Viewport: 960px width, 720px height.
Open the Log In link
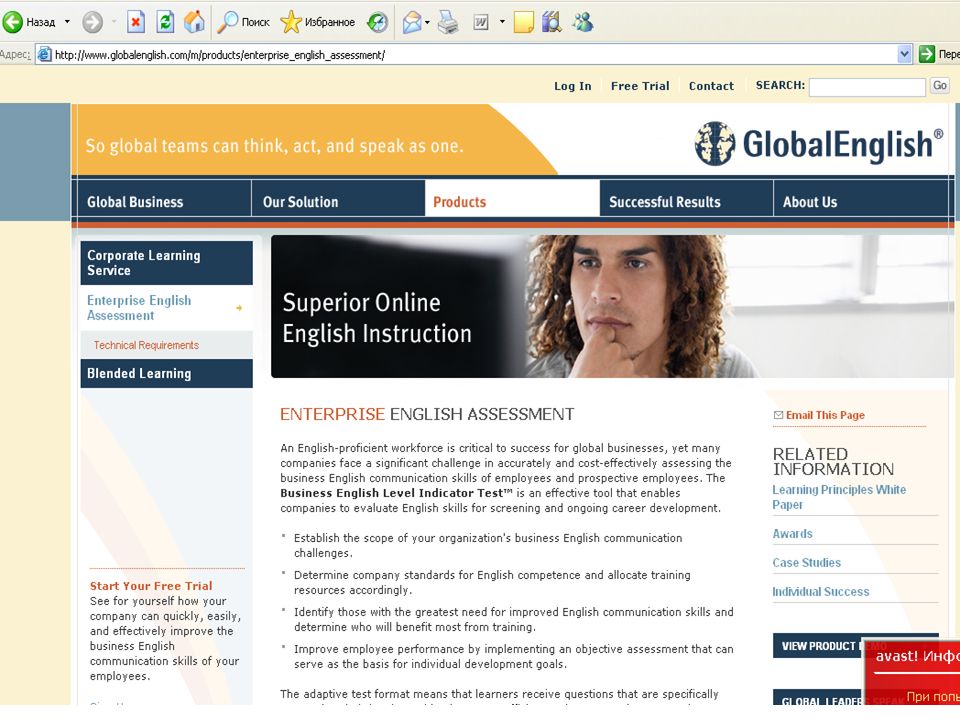(x=572, y=86)
